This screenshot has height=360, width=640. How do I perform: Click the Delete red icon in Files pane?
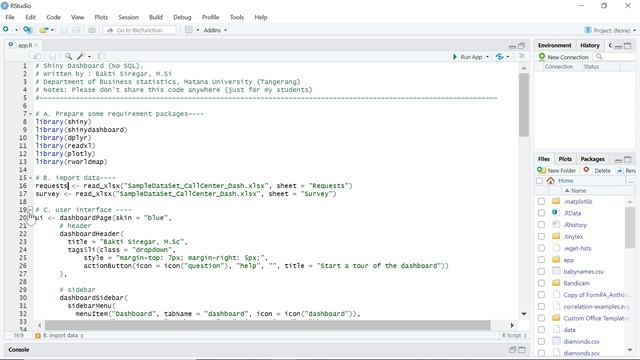click(x=586, y=170)
